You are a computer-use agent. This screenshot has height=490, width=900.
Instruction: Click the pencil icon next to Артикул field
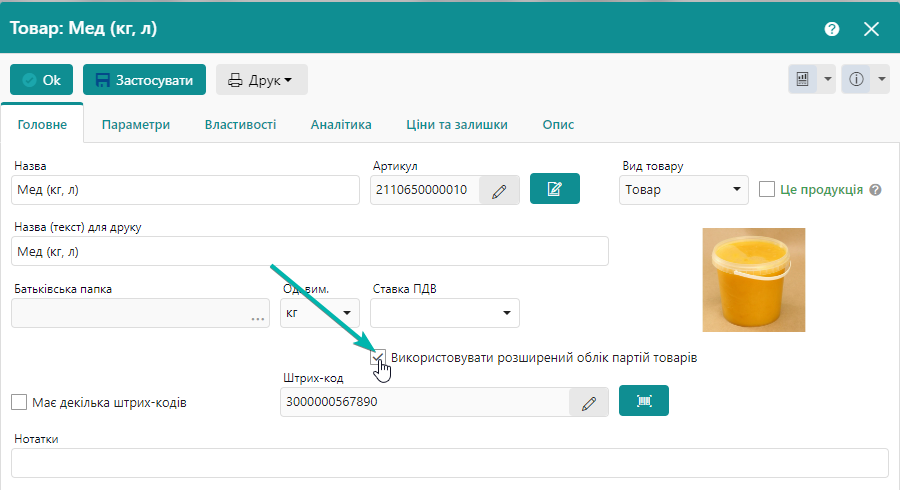[x=499, y=190]
